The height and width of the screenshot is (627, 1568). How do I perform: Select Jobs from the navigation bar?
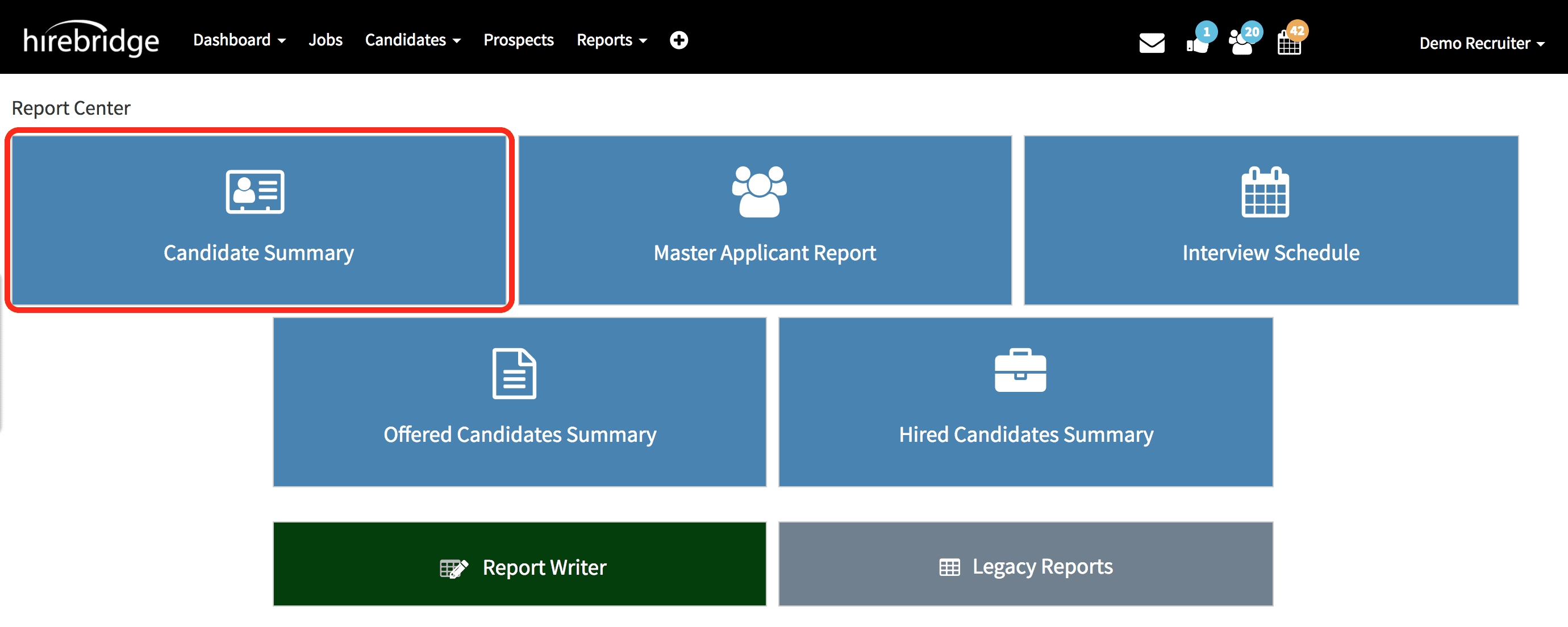[x=326, y=40]
